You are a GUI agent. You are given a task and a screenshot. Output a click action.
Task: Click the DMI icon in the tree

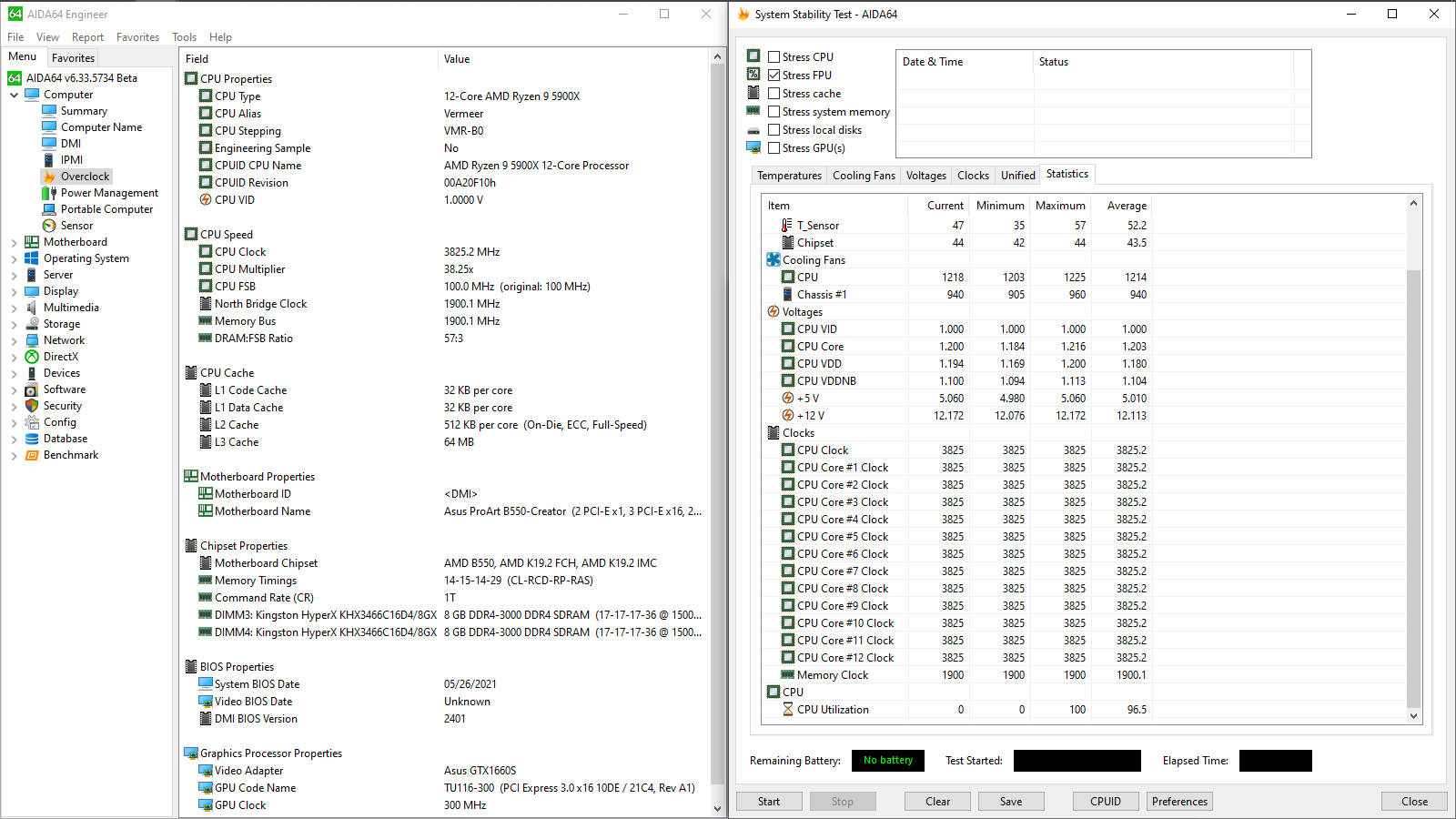pyautogui.click(x=49, y=144)
